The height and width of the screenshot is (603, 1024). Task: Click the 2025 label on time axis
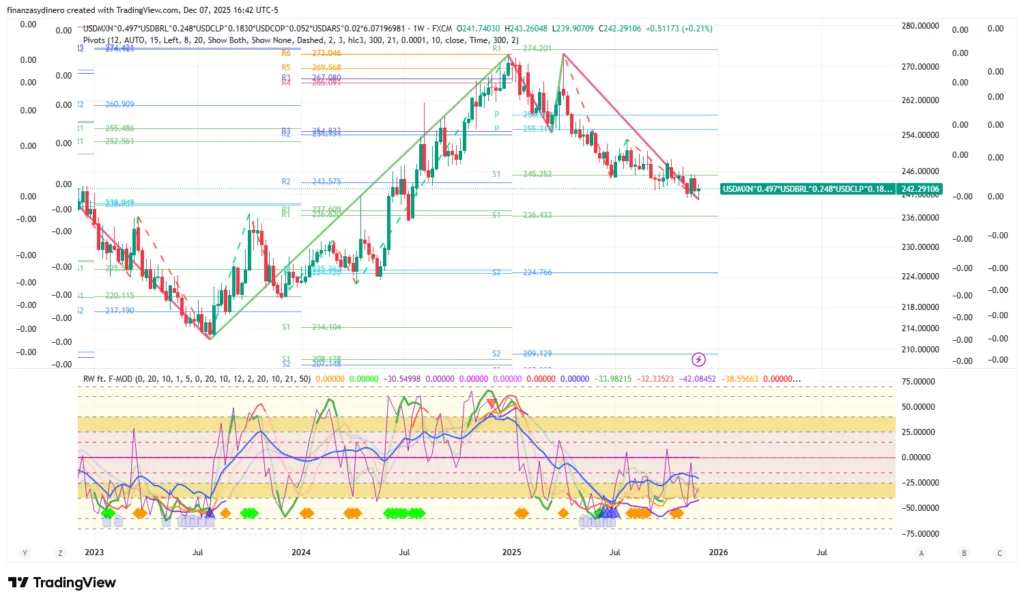511,551
